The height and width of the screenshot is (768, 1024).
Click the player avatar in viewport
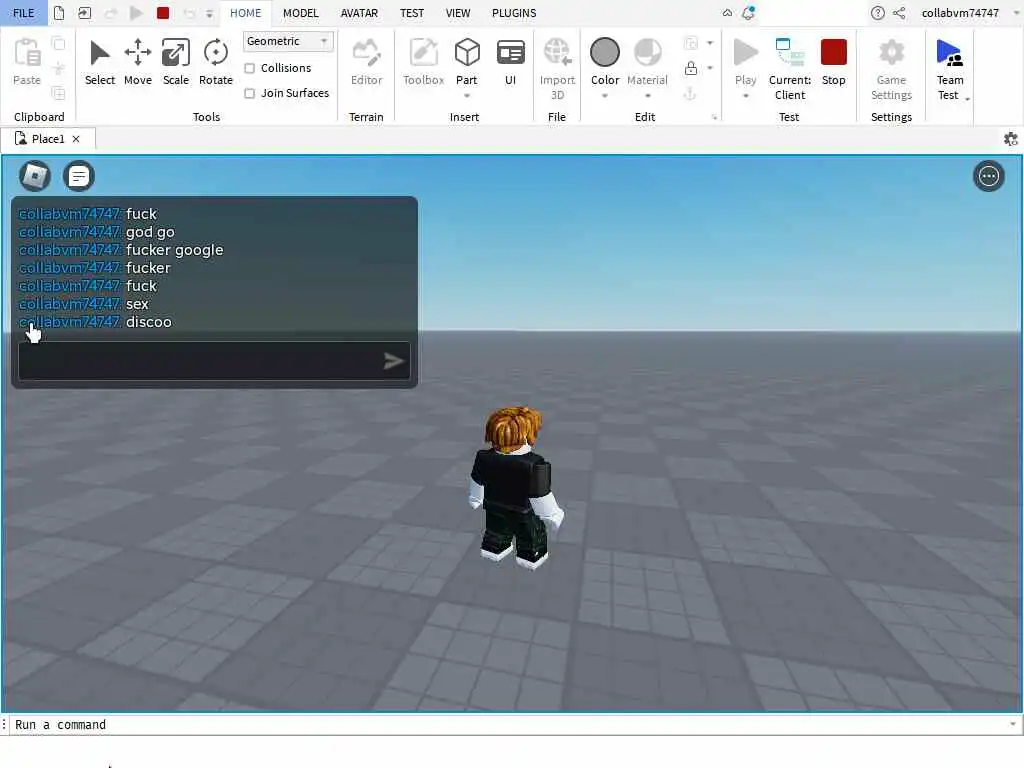(515, 487)
